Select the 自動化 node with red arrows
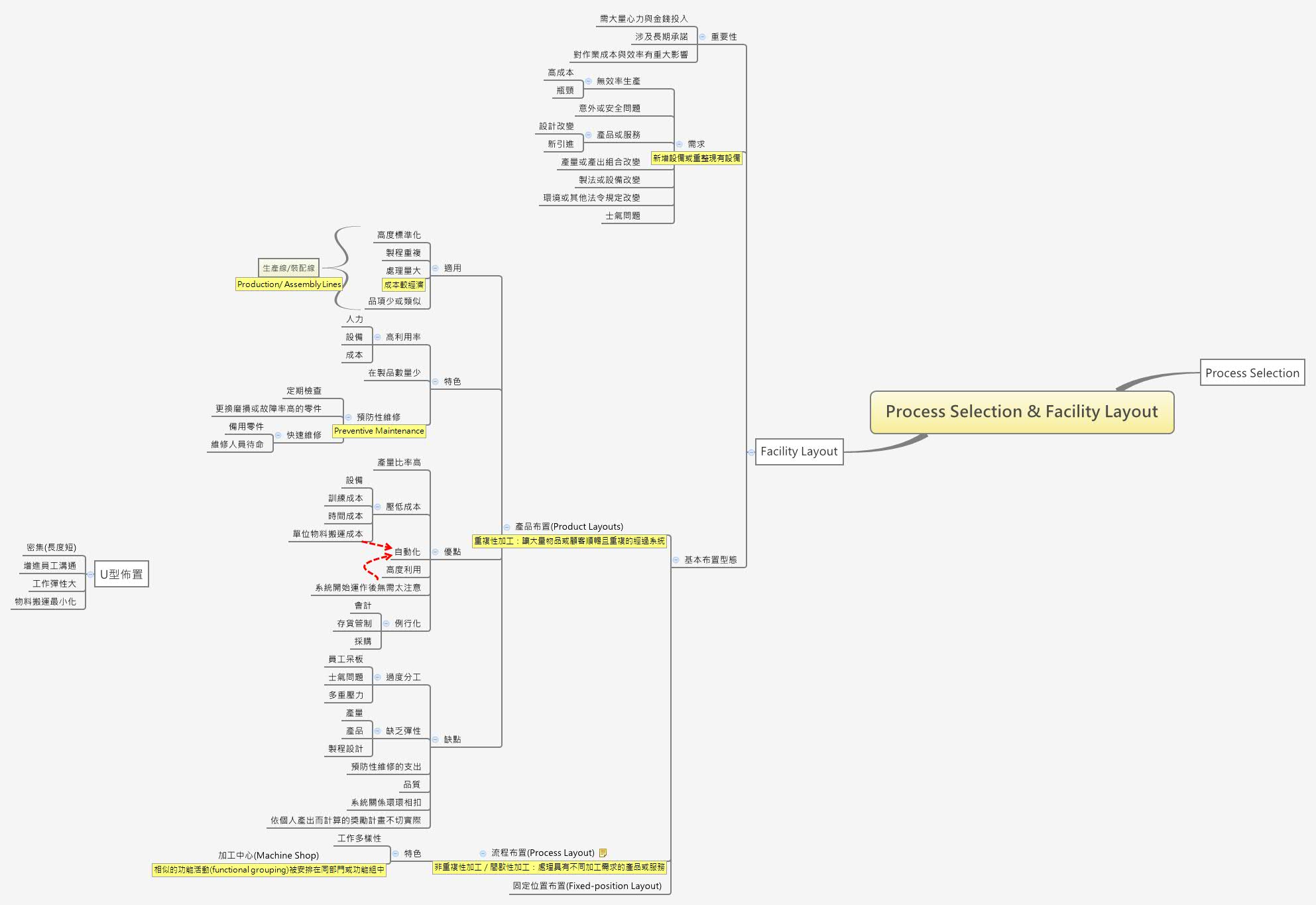This screenshot has height=905, width=1316. click(407, 552)
